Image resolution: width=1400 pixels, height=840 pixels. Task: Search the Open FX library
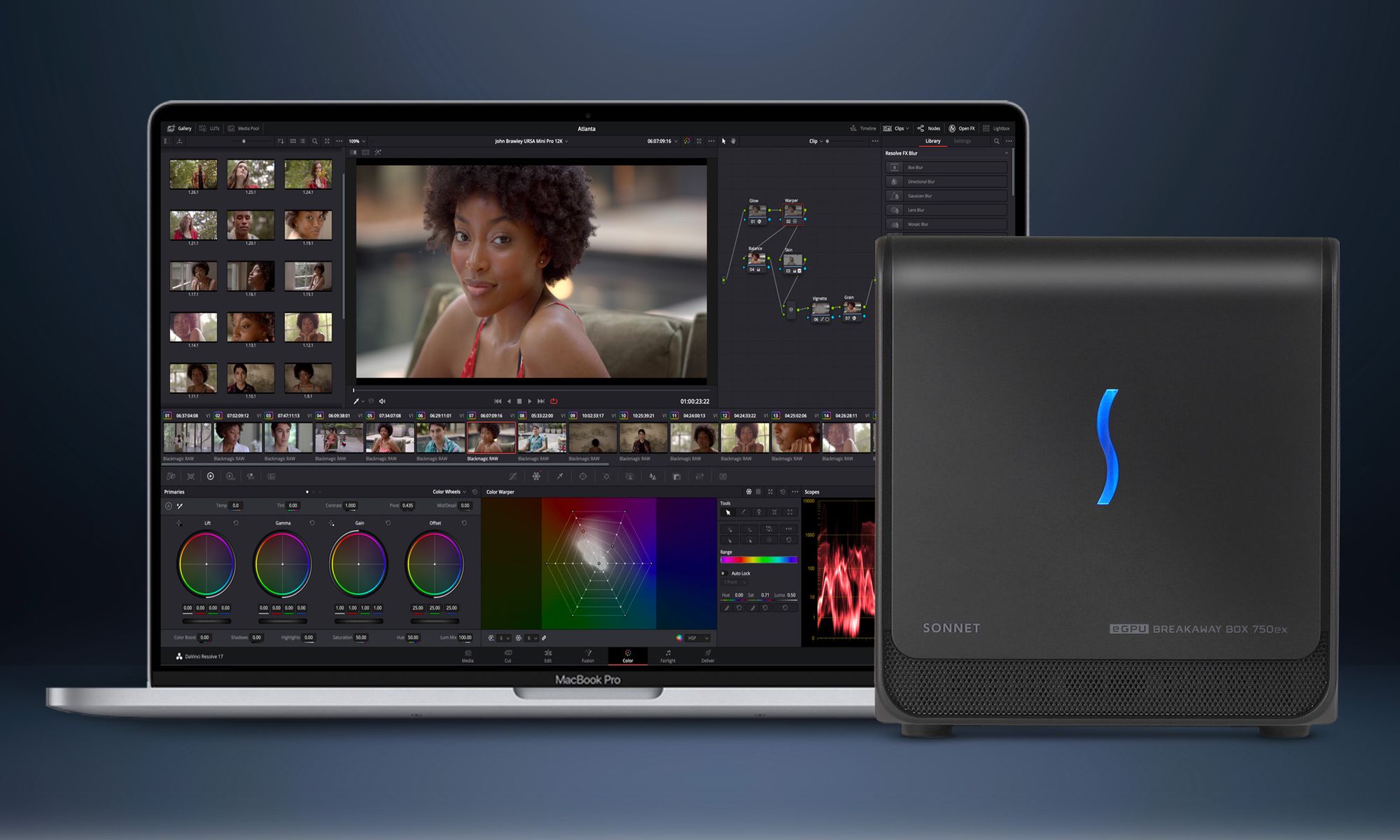tap(997, 141)
